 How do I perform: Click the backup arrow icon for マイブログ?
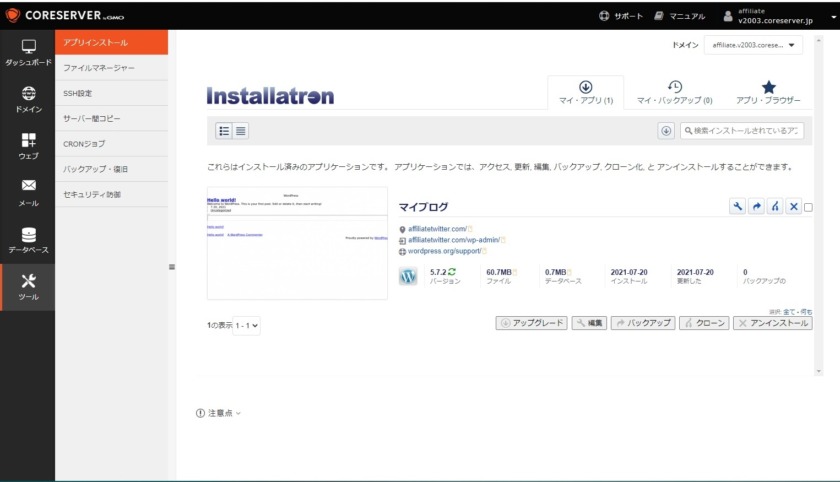point(756,206)
